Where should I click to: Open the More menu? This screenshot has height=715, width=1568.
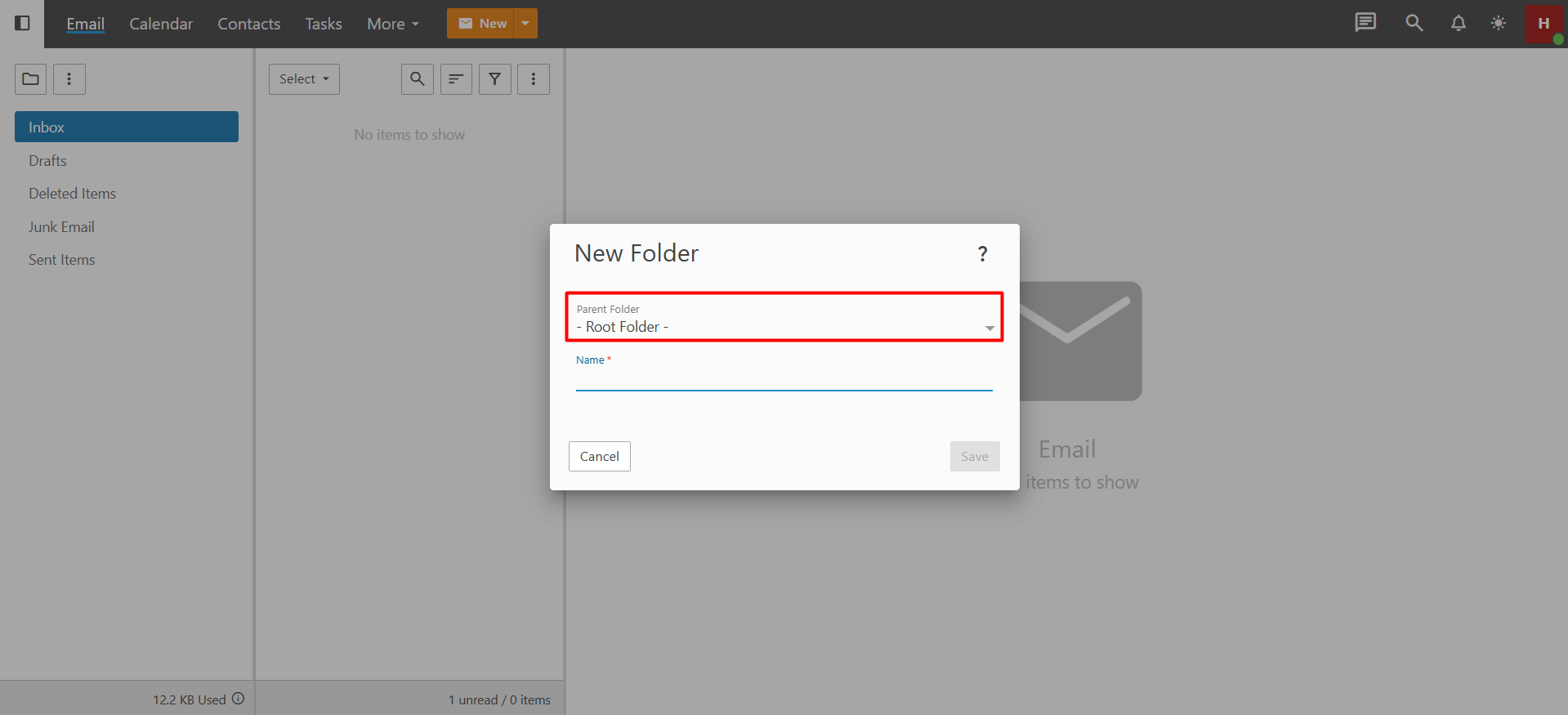click(392, 24)
